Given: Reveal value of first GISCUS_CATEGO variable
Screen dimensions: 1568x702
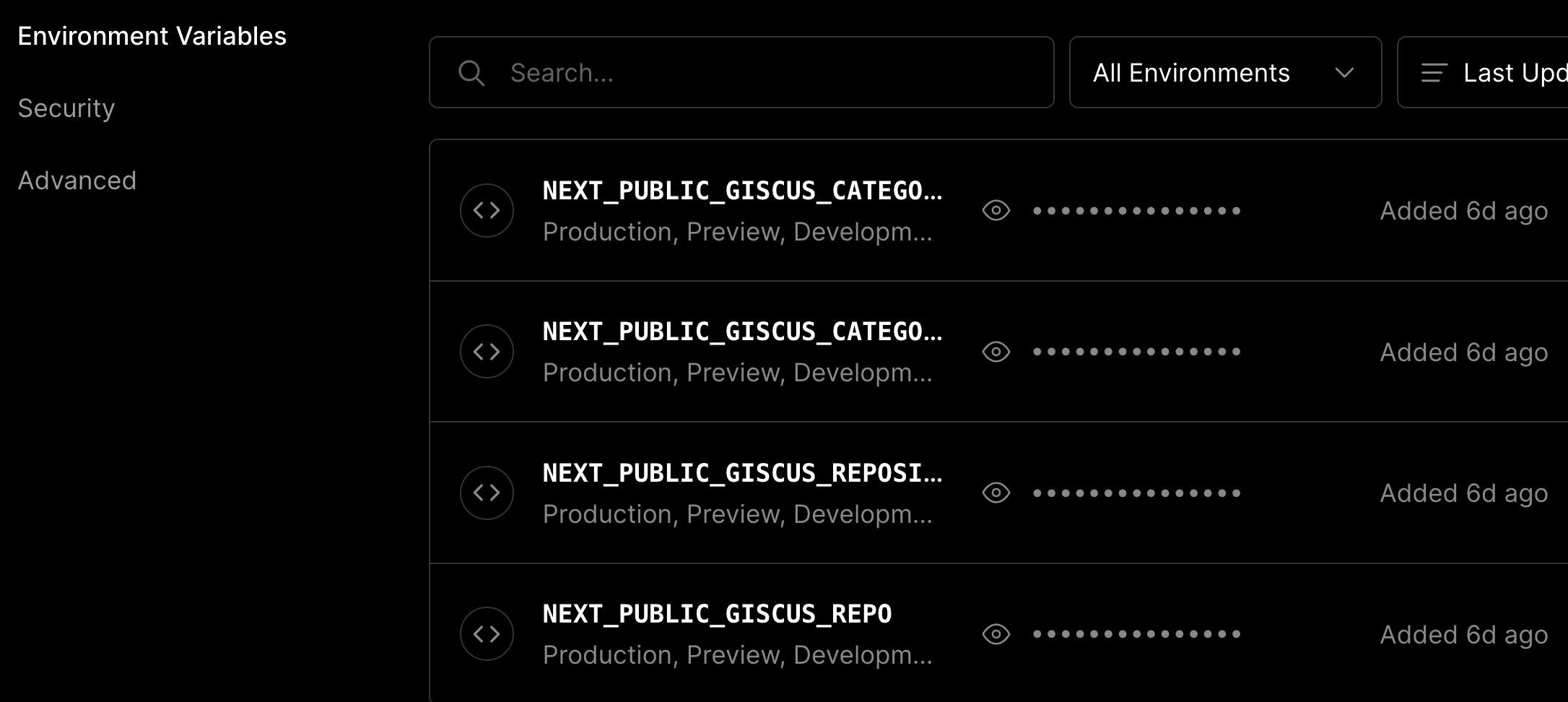Looking at the screenshot, I should 996,210.
